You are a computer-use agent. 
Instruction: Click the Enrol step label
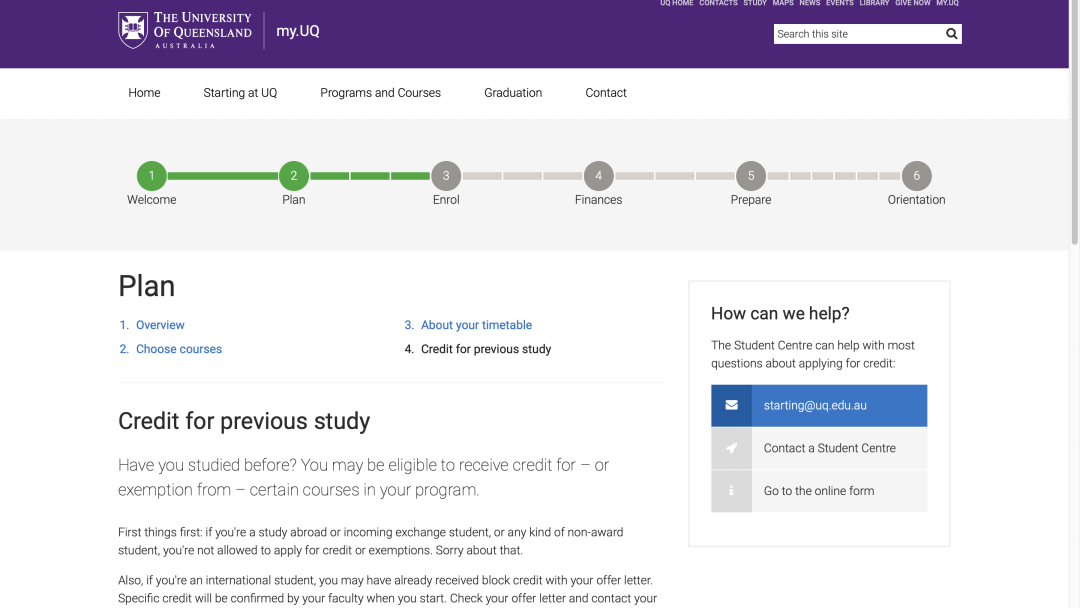pyautogui.click(x=446, y=200)
